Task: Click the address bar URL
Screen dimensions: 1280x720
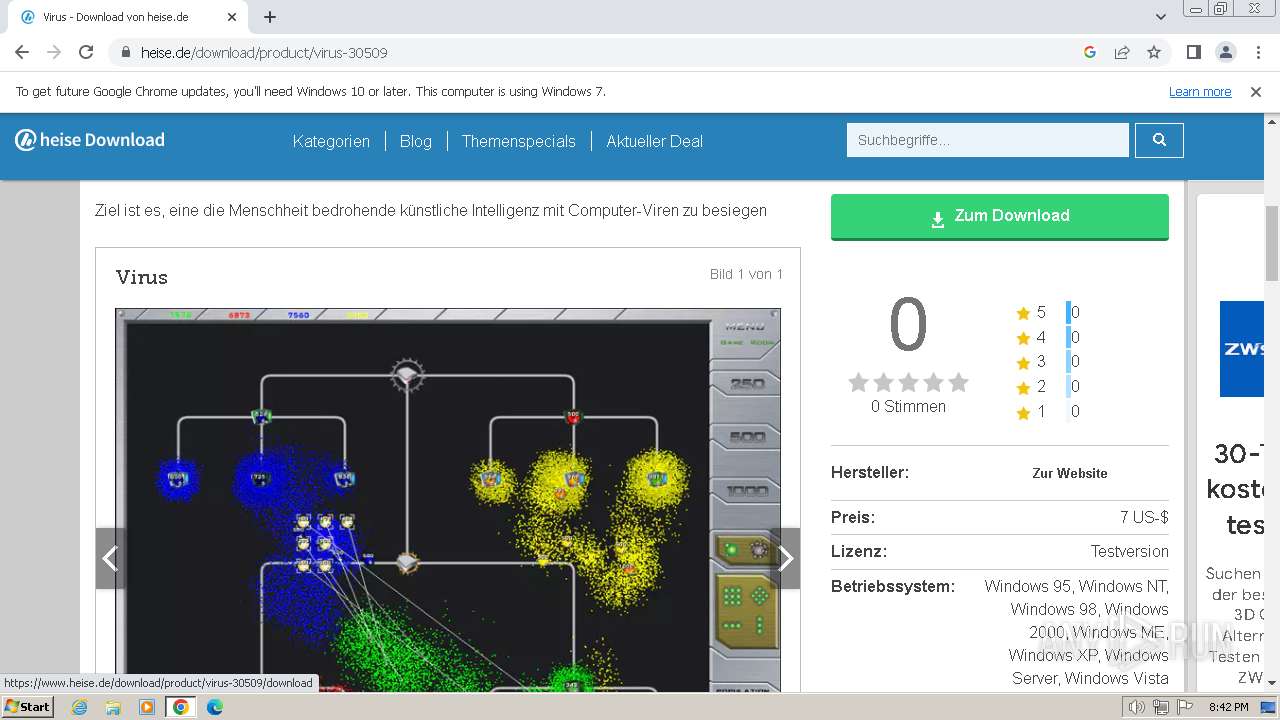Action: click(x=264, y=52)
